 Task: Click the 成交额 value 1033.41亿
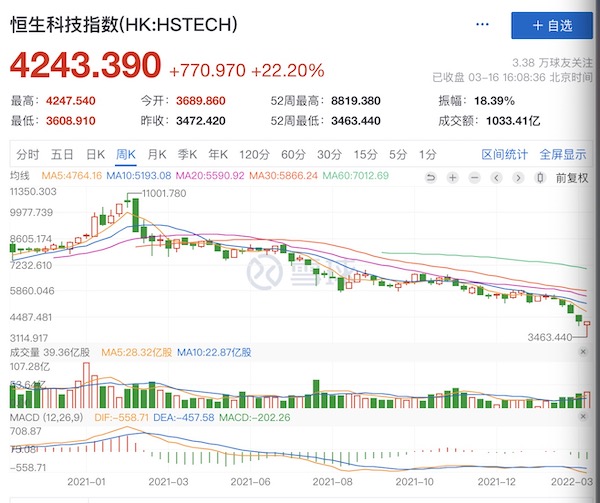pyautogui.click(x=513, y=121)
